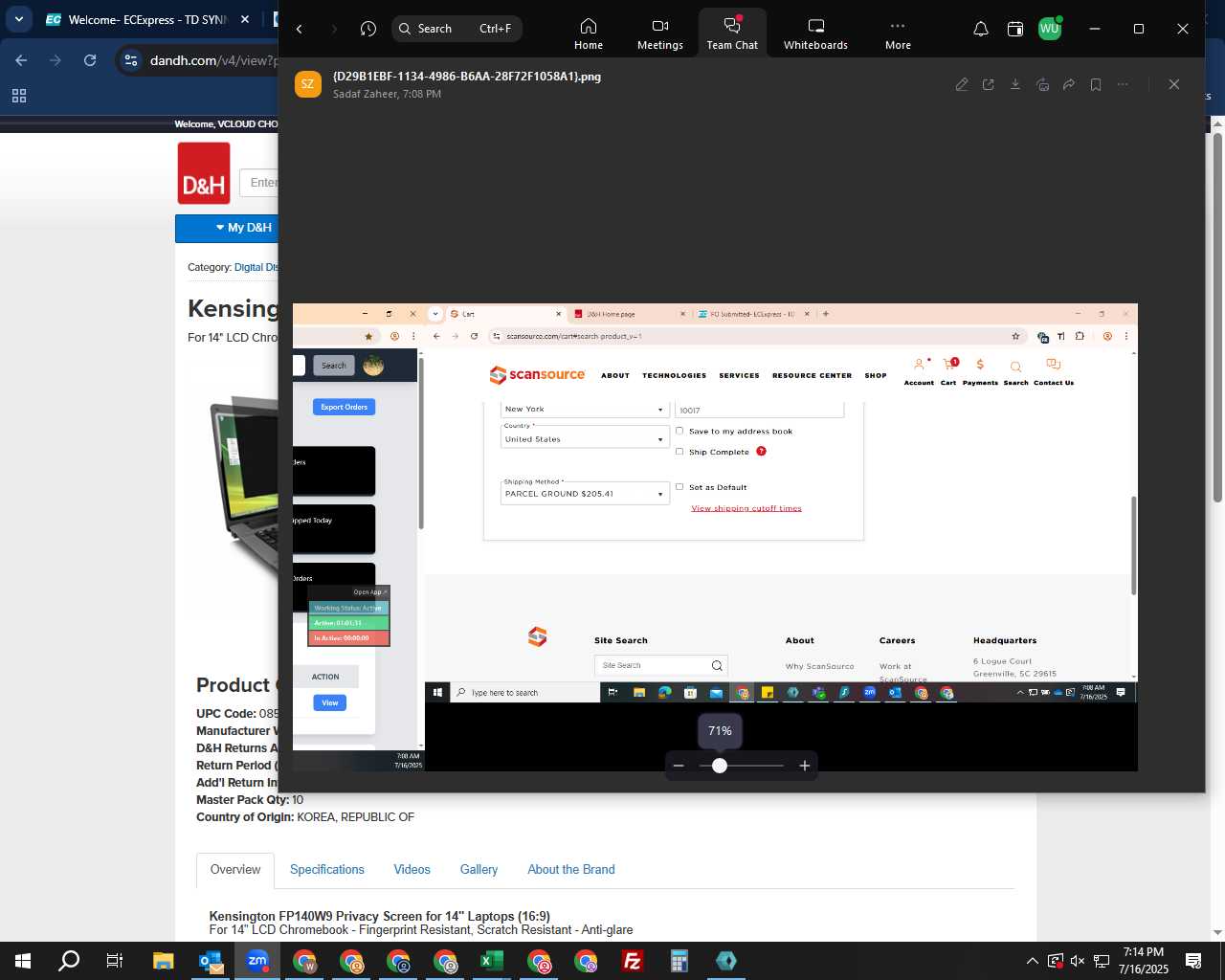Click the icon right of the download icon
This screenshot has height=980, width=1225.
click(1042, 84)
